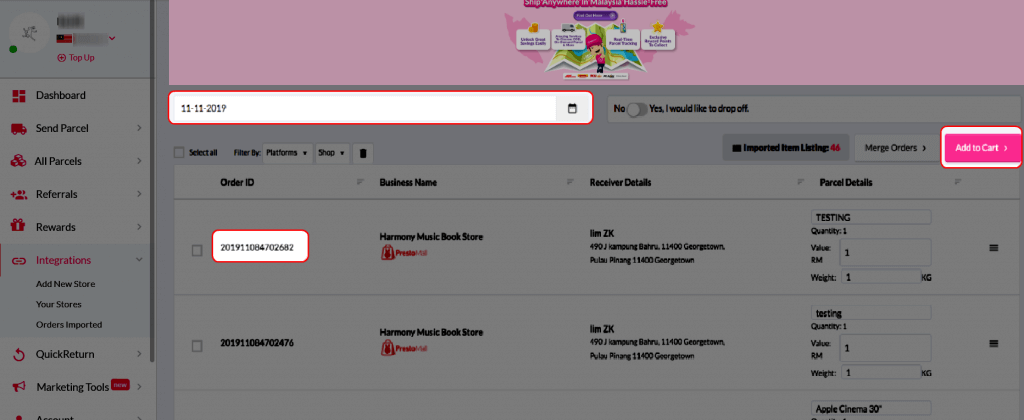Tick checkbox for order 201911084702476
Viewport: 1024px width, 420px height.
(x=197, y=346)
